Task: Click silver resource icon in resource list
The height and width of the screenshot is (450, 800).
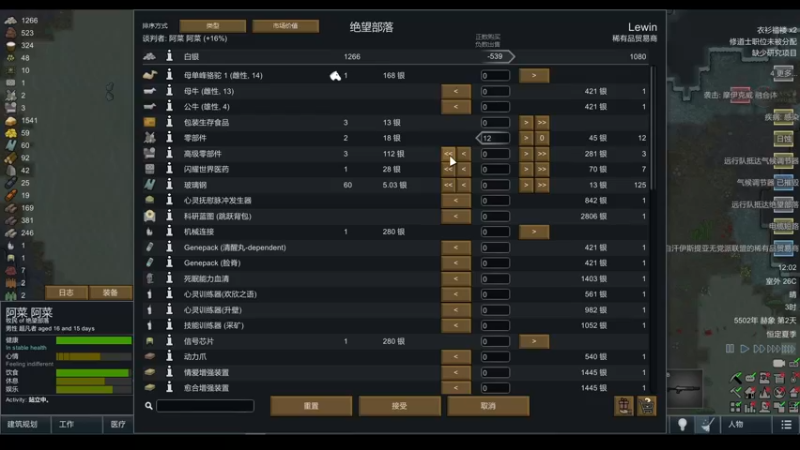Action: tap(11, 20)
